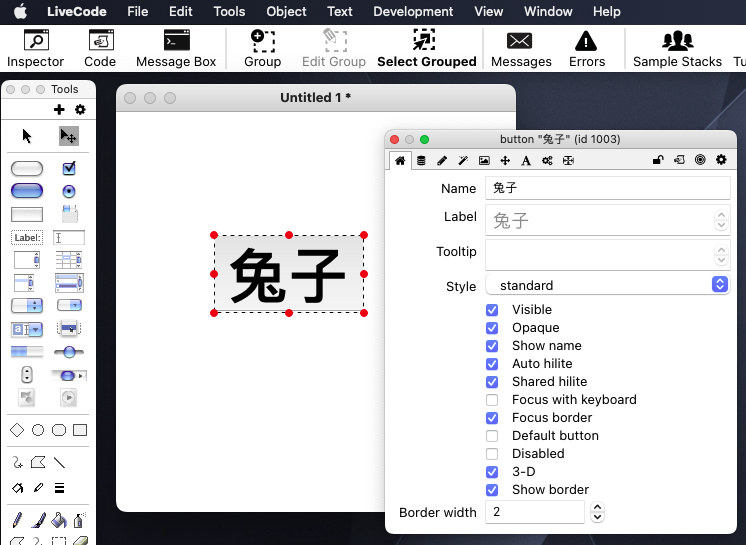This screenshot has height=545, width=746.
Task: Open the Custom Properties database tab
Action: pyautogui.click(x=421, y=160)
